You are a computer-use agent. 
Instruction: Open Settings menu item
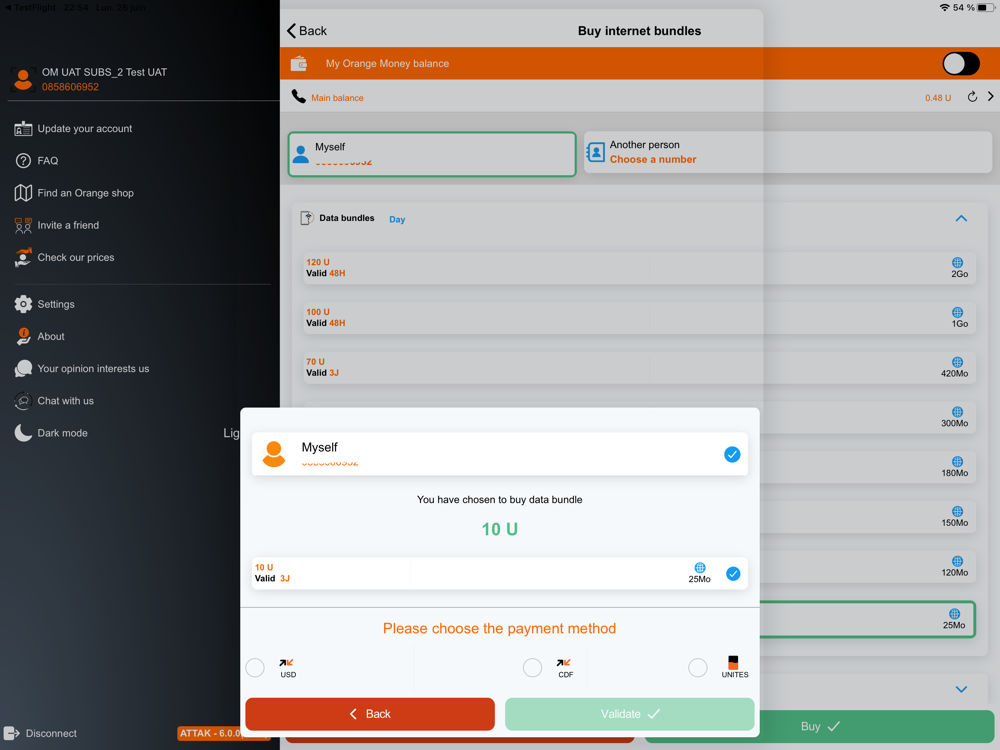click(x=45, y=304)
